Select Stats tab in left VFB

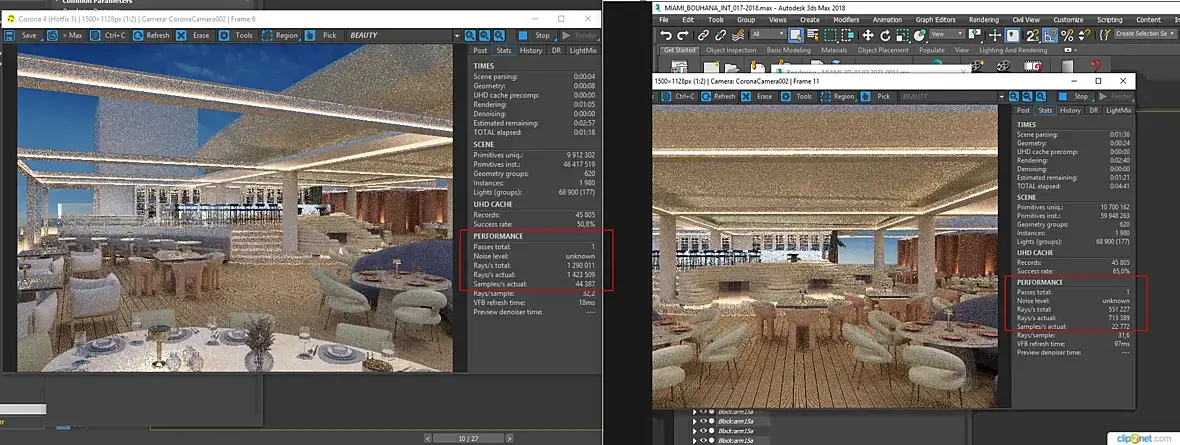[x=503, y=50]
